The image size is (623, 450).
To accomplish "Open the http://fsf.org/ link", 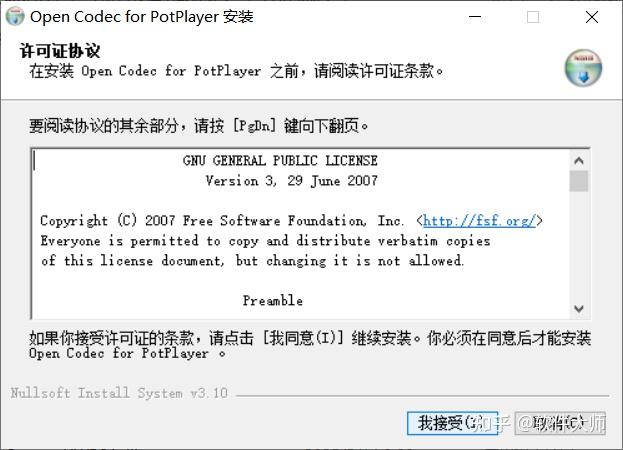I will 480,220.
